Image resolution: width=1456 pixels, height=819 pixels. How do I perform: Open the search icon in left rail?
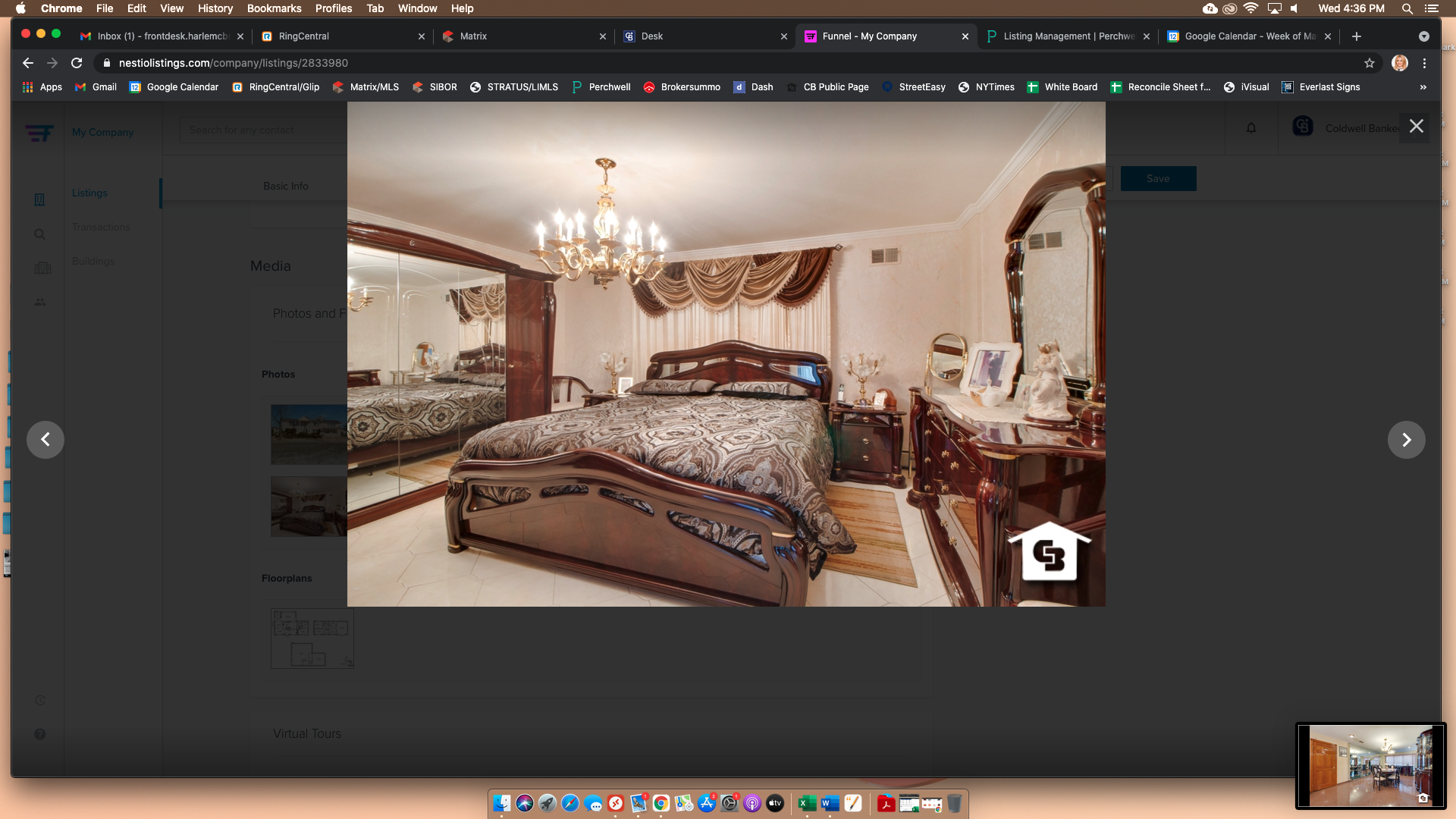pos(39,234)
